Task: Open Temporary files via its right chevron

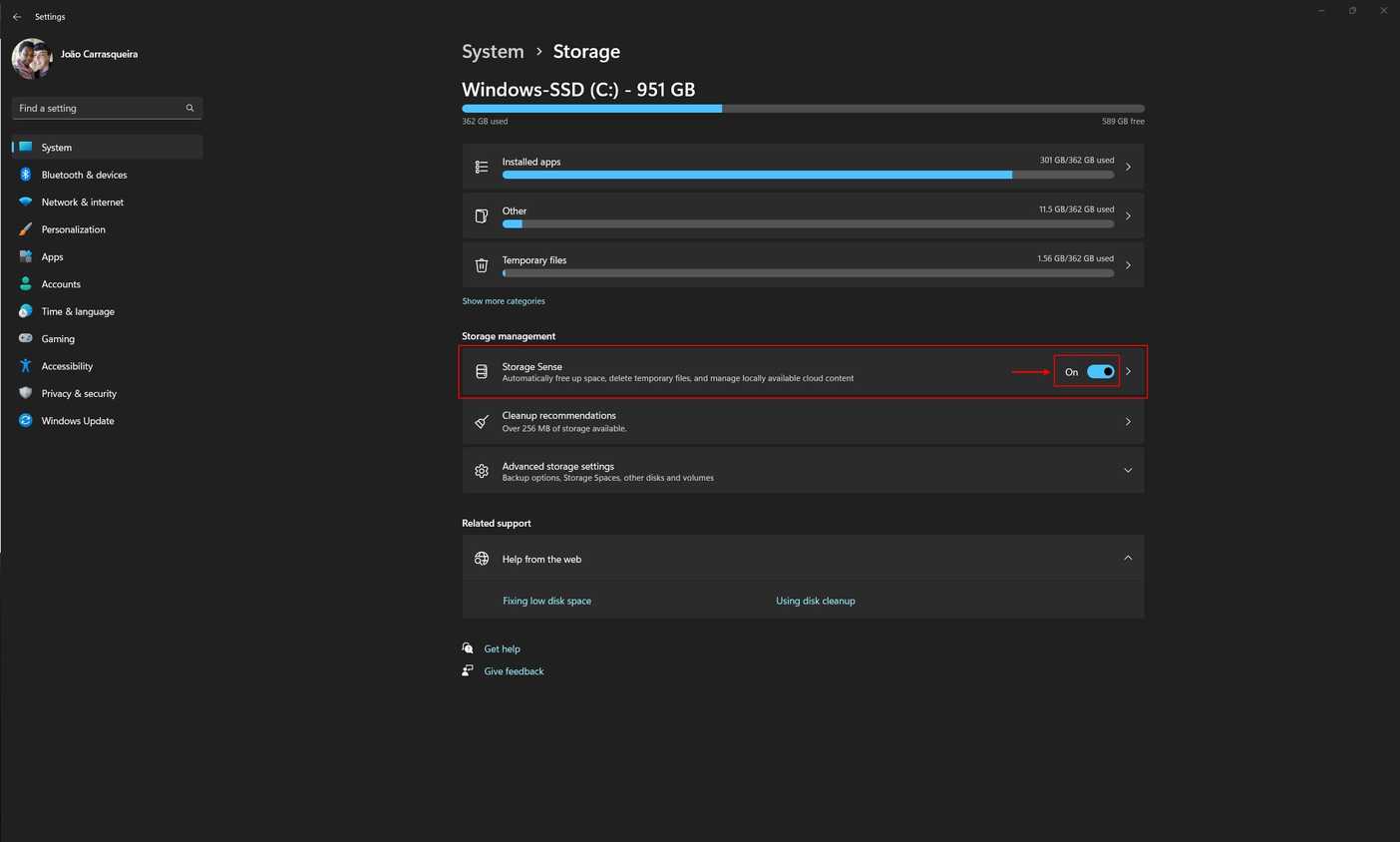Action: pyautogui.click(x=1129, y=265)
